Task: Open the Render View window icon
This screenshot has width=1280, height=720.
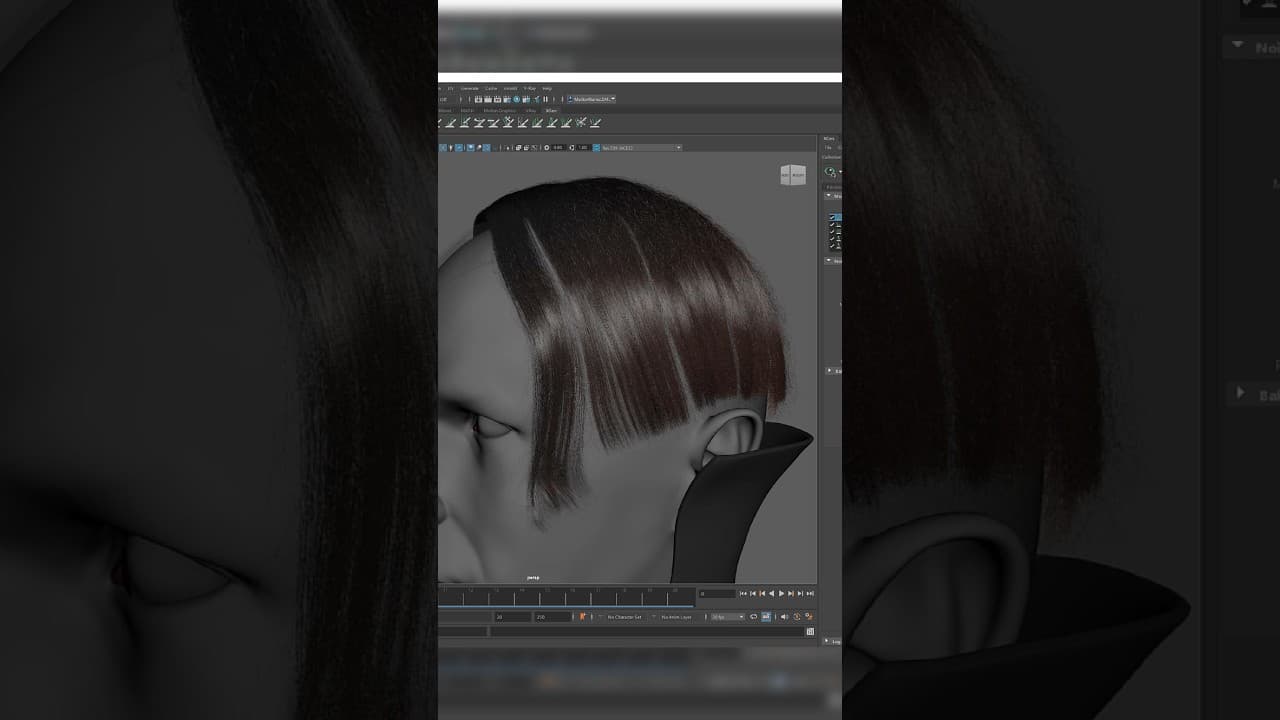Action: 479,99
